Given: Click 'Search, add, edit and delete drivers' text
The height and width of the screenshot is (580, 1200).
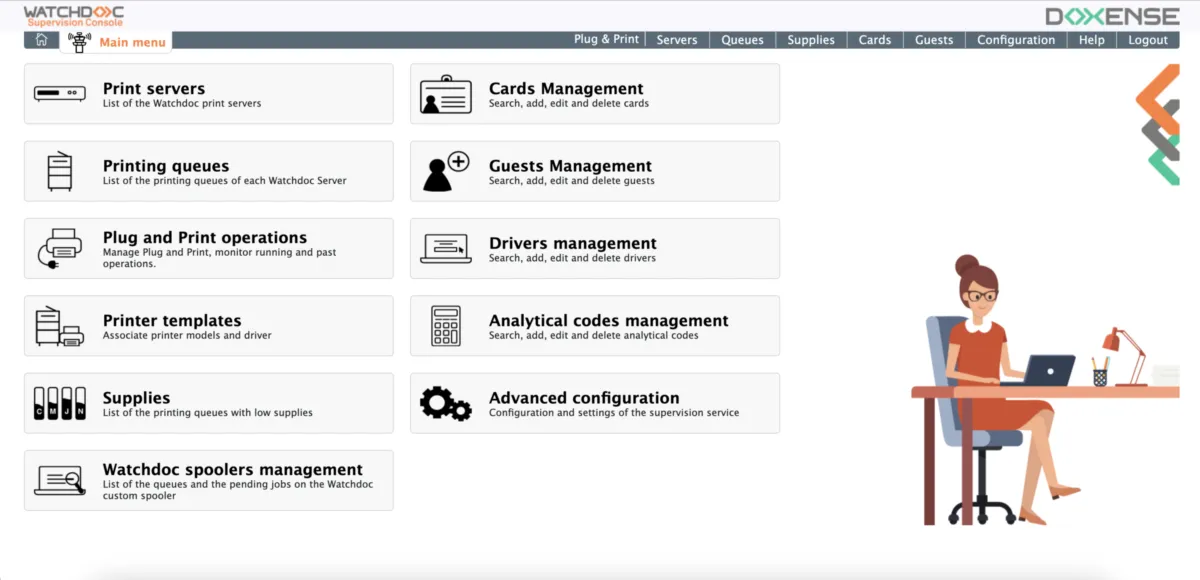Looking at the screenshot, I should pyautogui.click(x=572, y=258).
